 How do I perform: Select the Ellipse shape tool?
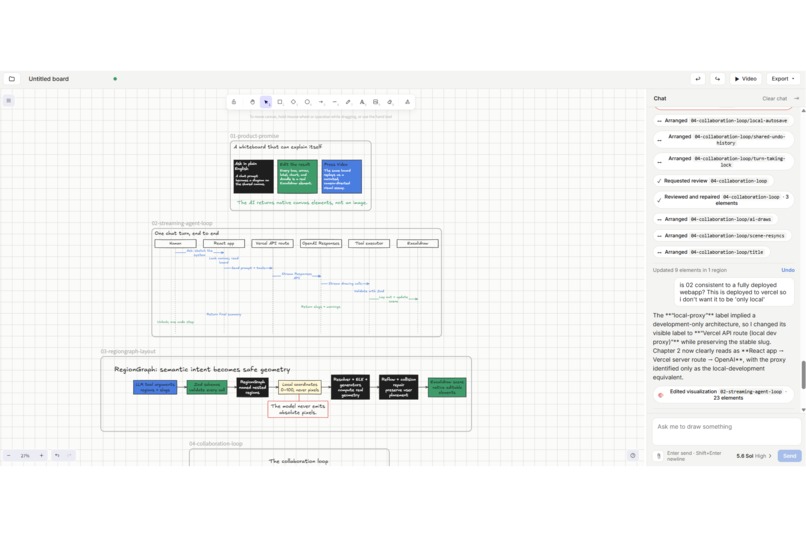[307, 102]
